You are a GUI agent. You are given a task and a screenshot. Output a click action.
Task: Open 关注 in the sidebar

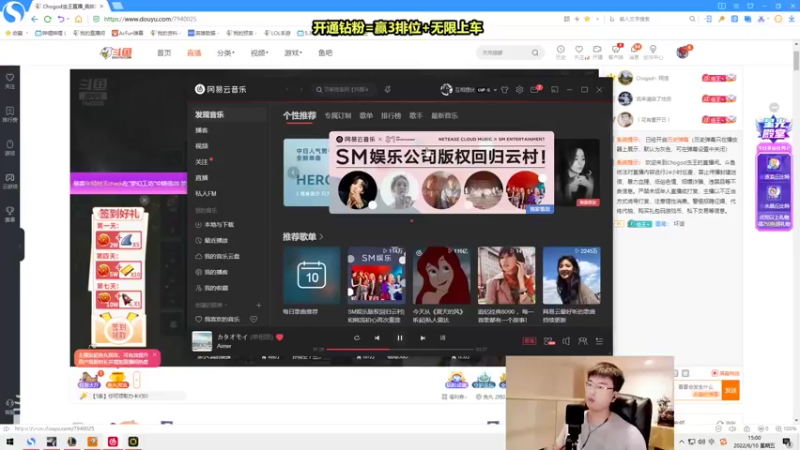coord(202,162)
